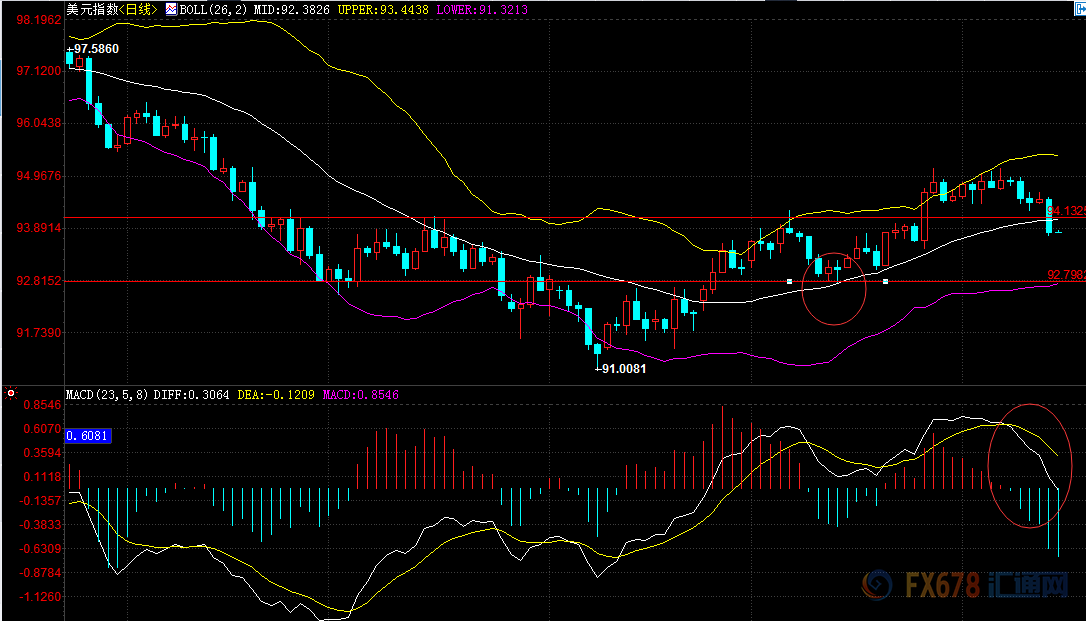The width and height of the screenshot is (1086, 621).
Task: Click the right handle of the 92.7982 line
Action: pos(886,281)
